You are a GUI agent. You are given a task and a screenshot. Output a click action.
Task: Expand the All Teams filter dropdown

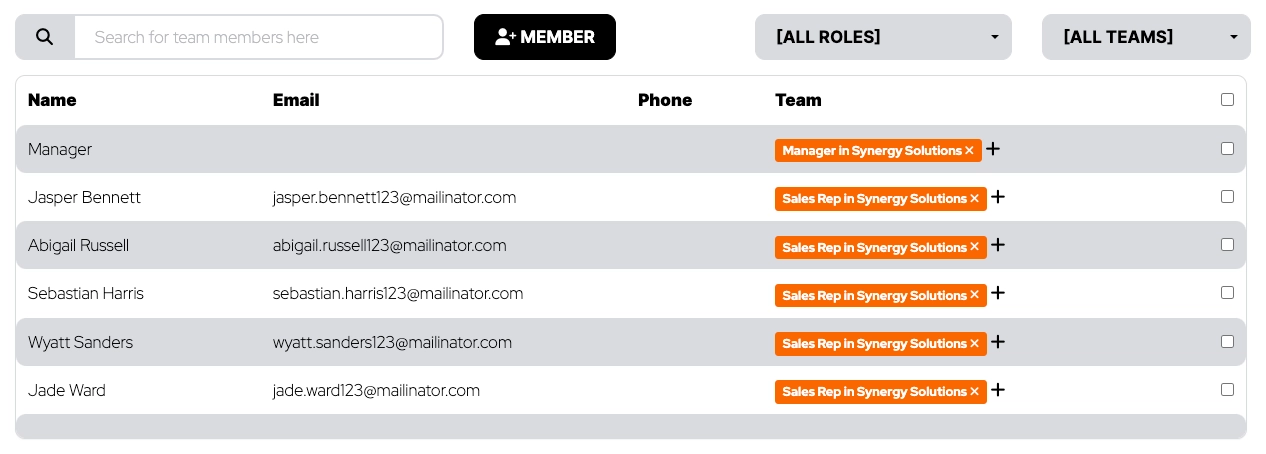pyautogui.click(x=1146, y=37)
